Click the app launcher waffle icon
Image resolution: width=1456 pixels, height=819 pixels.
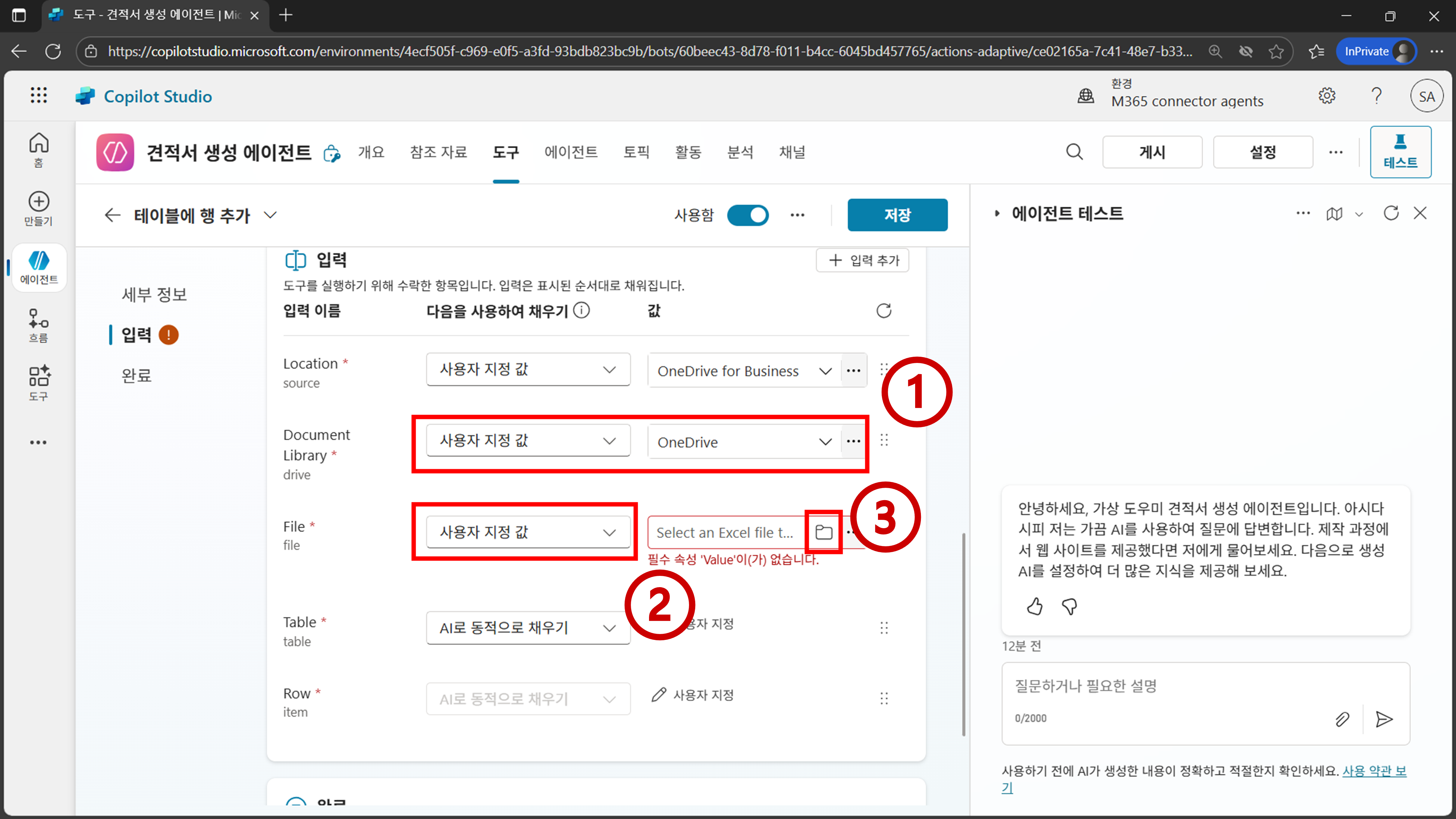point(39,95)
